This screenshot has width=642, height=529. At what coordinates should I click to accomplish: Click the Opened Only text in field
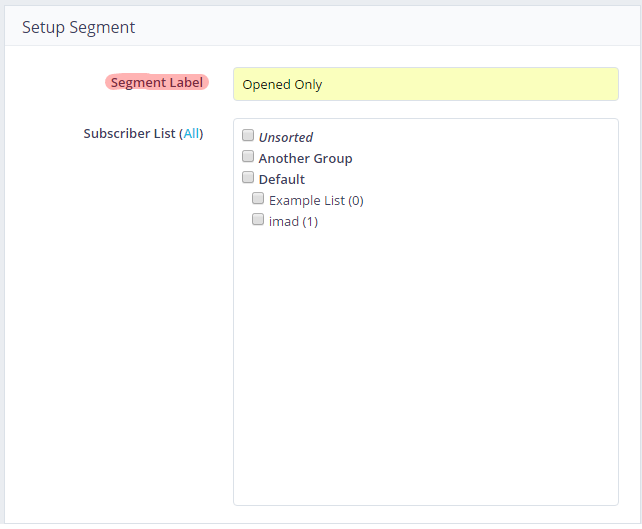(282, 85)
